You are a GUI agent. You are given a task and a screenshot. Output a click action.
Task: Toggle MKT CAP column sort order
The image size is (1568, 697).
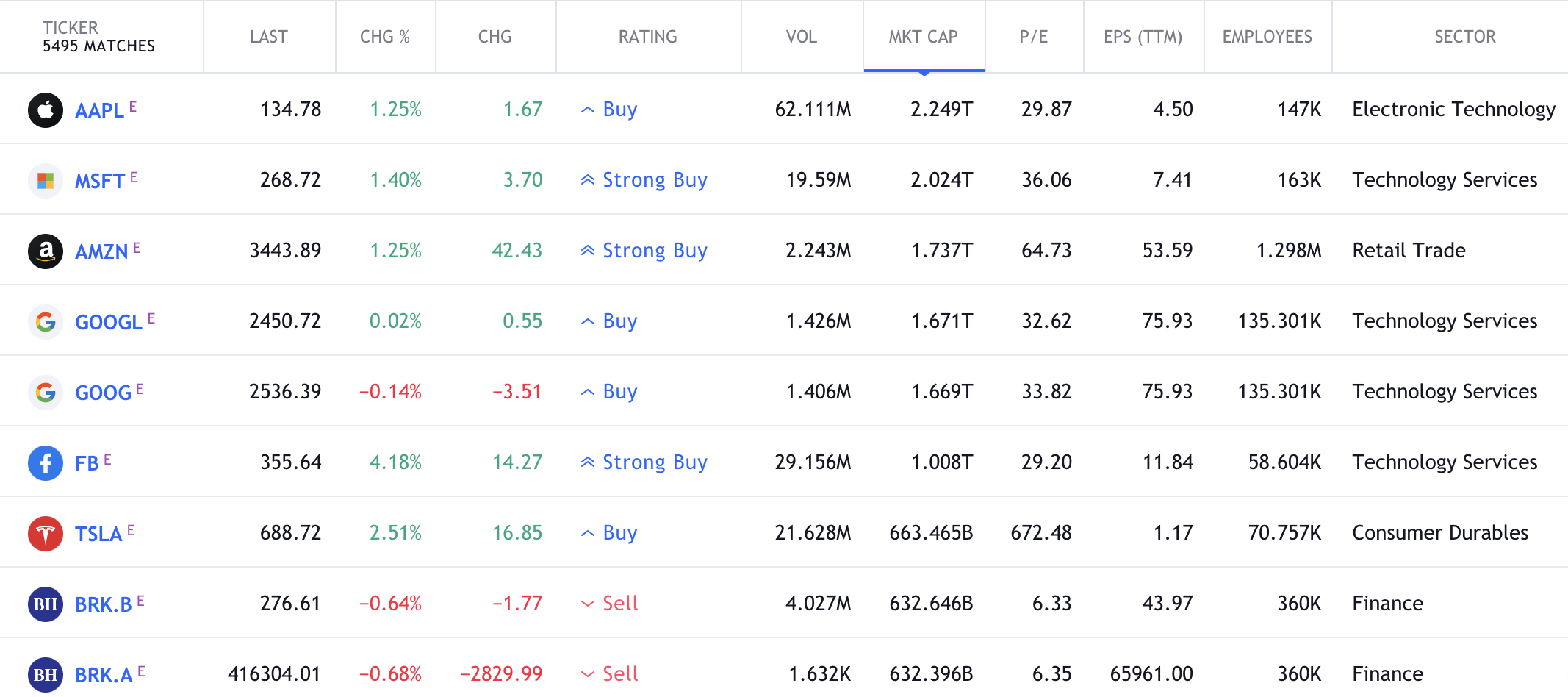tap(924, 37)
